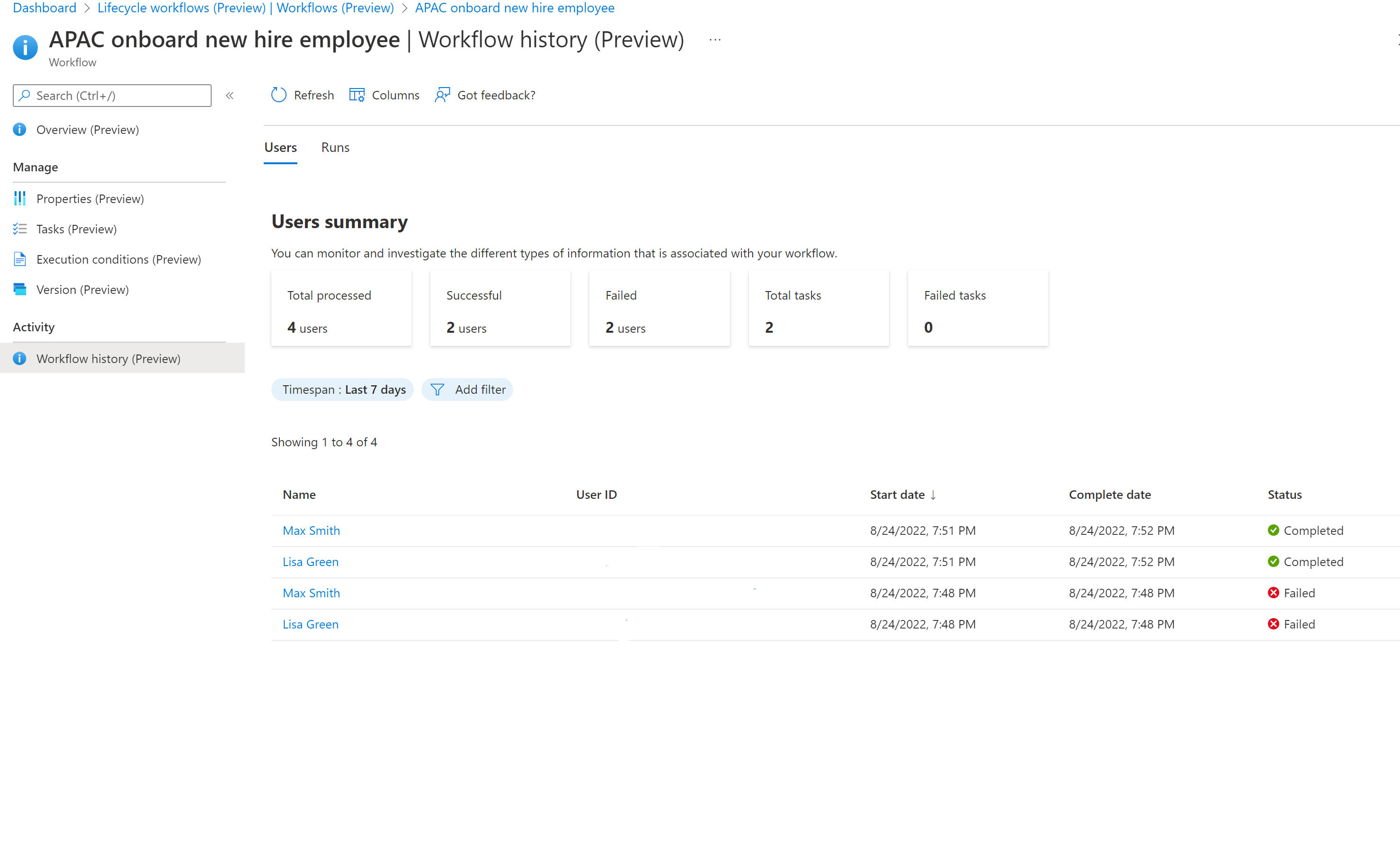Viewport: 1400px width, 859px height.
Task: Open Lisa Green's workflow details
Action: (x=309, y=561)
